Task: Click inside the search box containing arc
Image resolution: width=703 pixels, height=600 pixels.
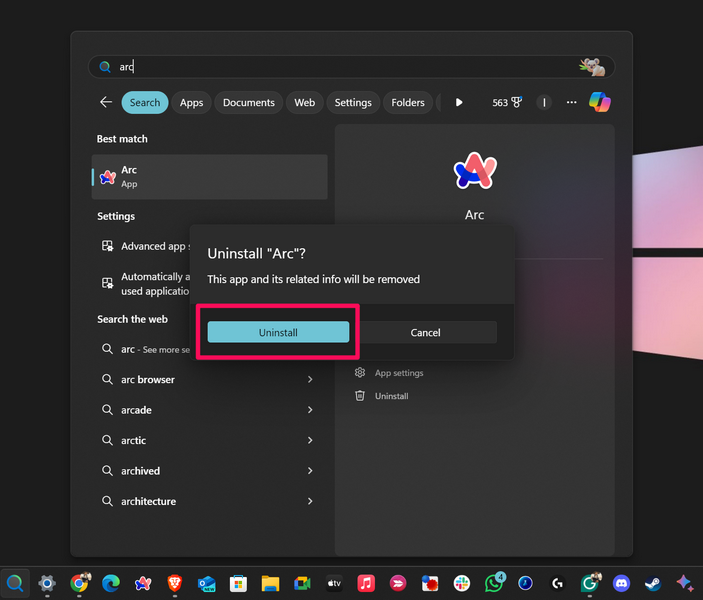Action: pyautogui.click(x=340, y=67)
